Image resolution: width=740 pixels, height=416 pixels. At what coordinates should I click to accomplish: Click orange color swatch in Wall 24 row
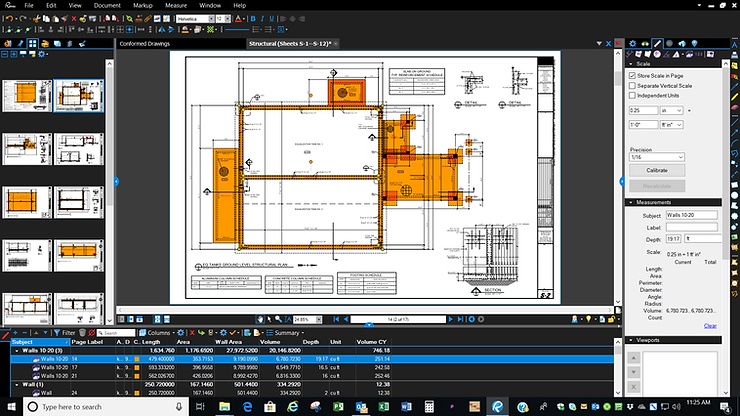pos(136,393)
